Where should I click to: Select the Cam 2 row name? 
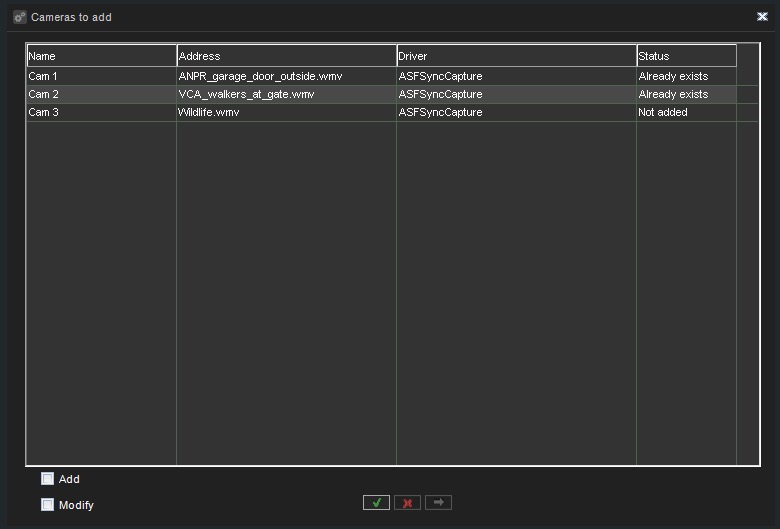43,94
